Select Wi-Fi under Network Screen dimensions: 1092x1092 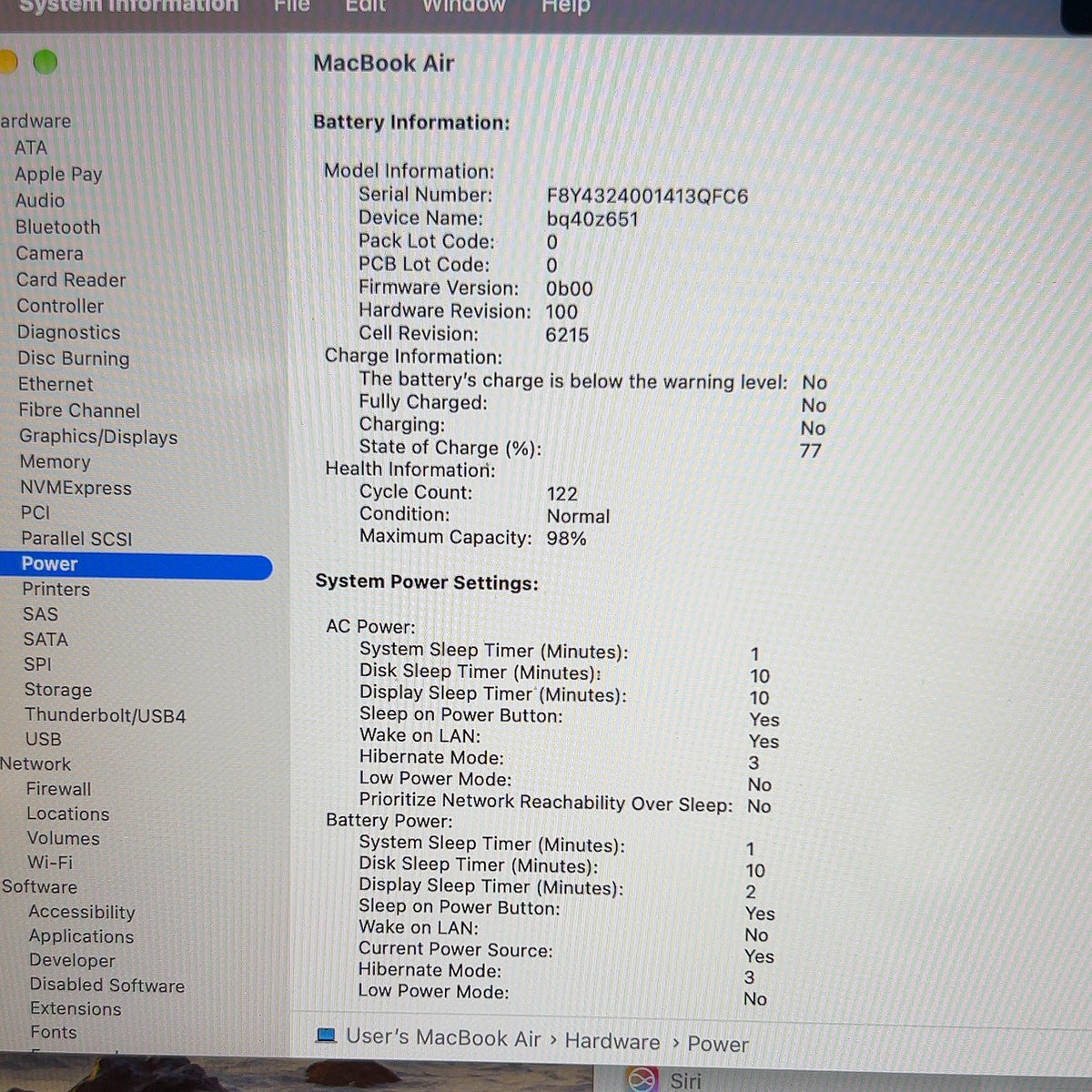pyautogui.click(x=50, y=862)
